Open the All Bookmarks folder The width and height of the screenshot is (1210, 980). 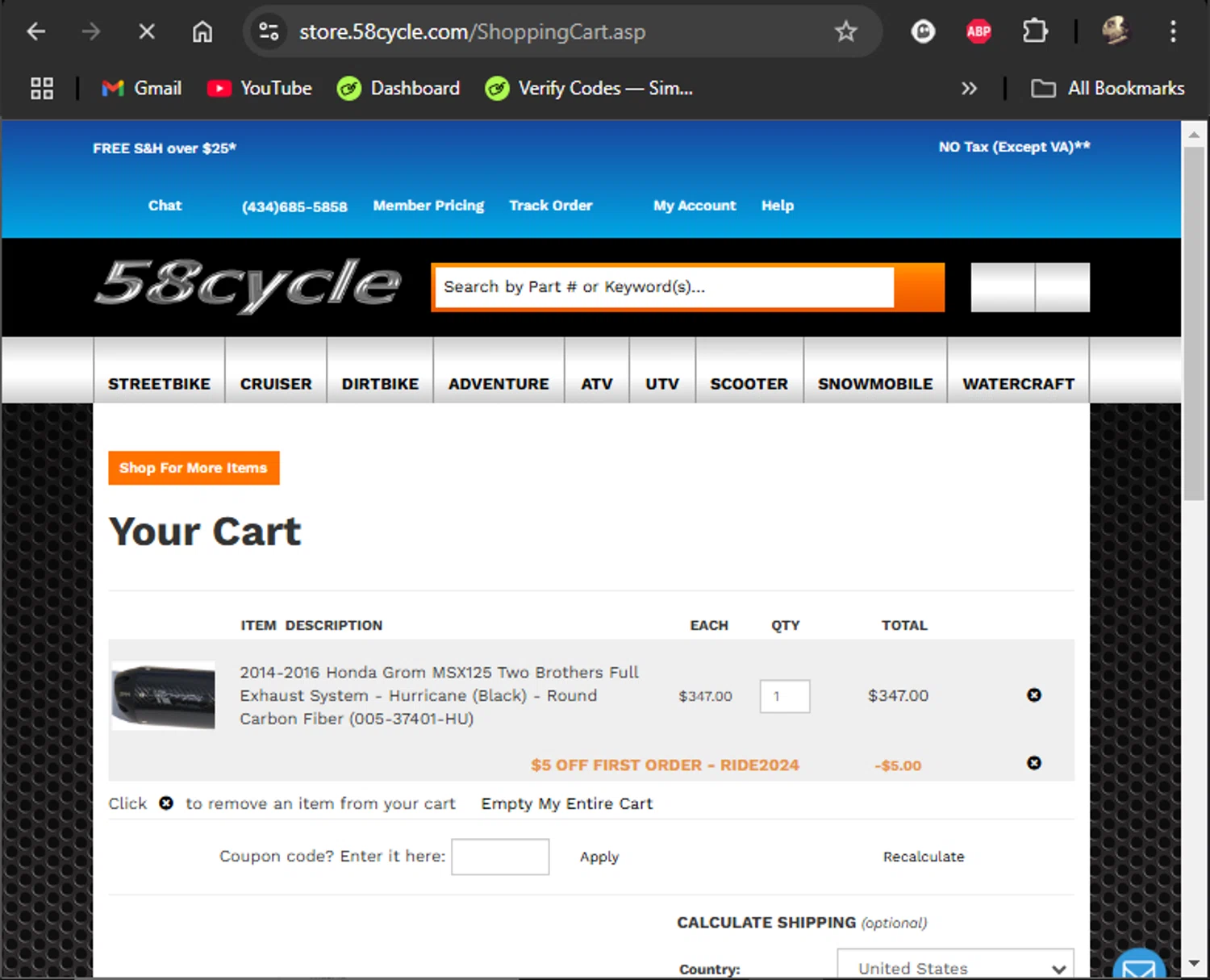pyautogui.click(x=1108, y=88)
